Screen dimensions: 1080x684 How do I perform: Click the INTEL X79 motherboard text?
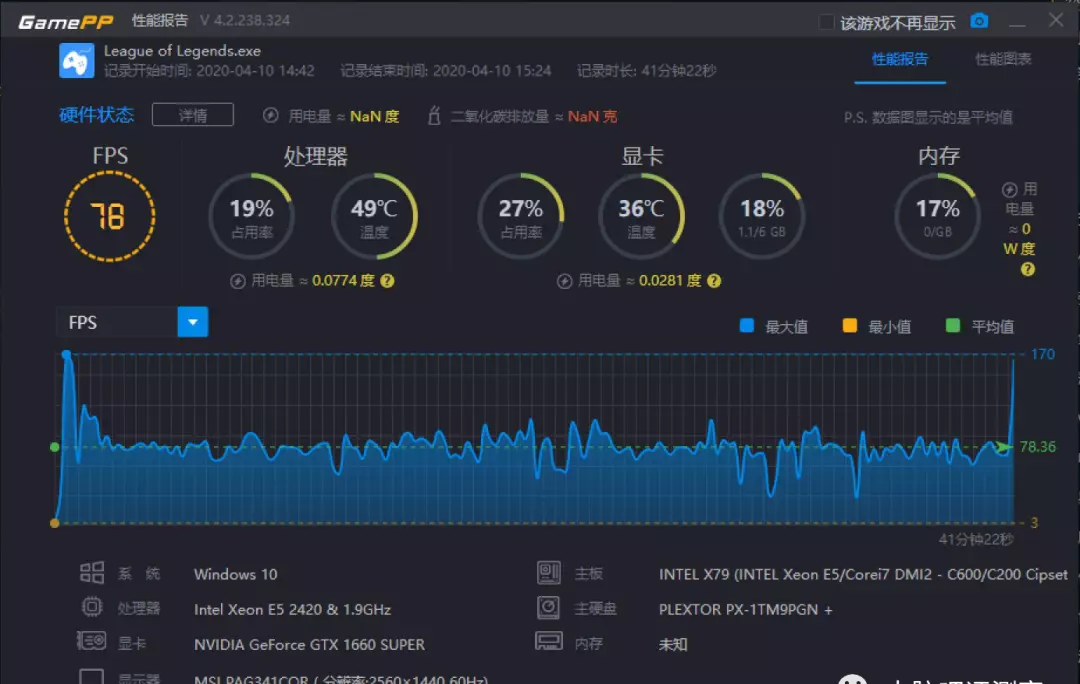click(x=863, y=574)
